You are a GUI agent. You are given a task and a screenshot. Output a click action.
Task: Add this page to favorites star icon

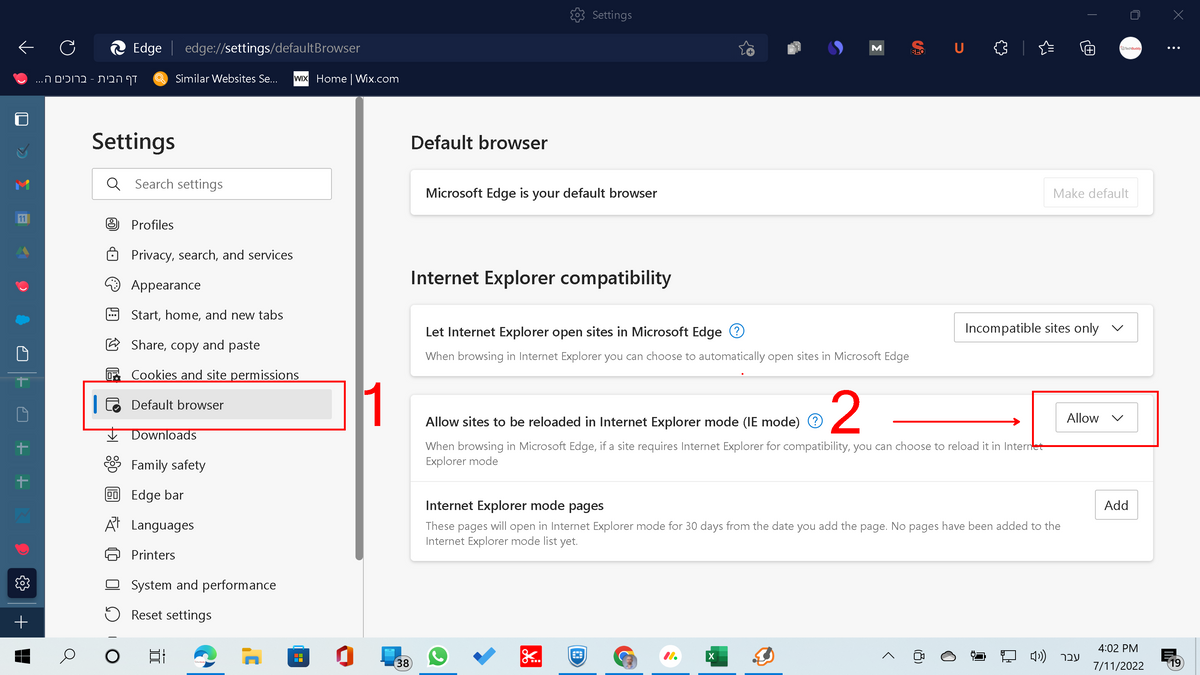746,48
